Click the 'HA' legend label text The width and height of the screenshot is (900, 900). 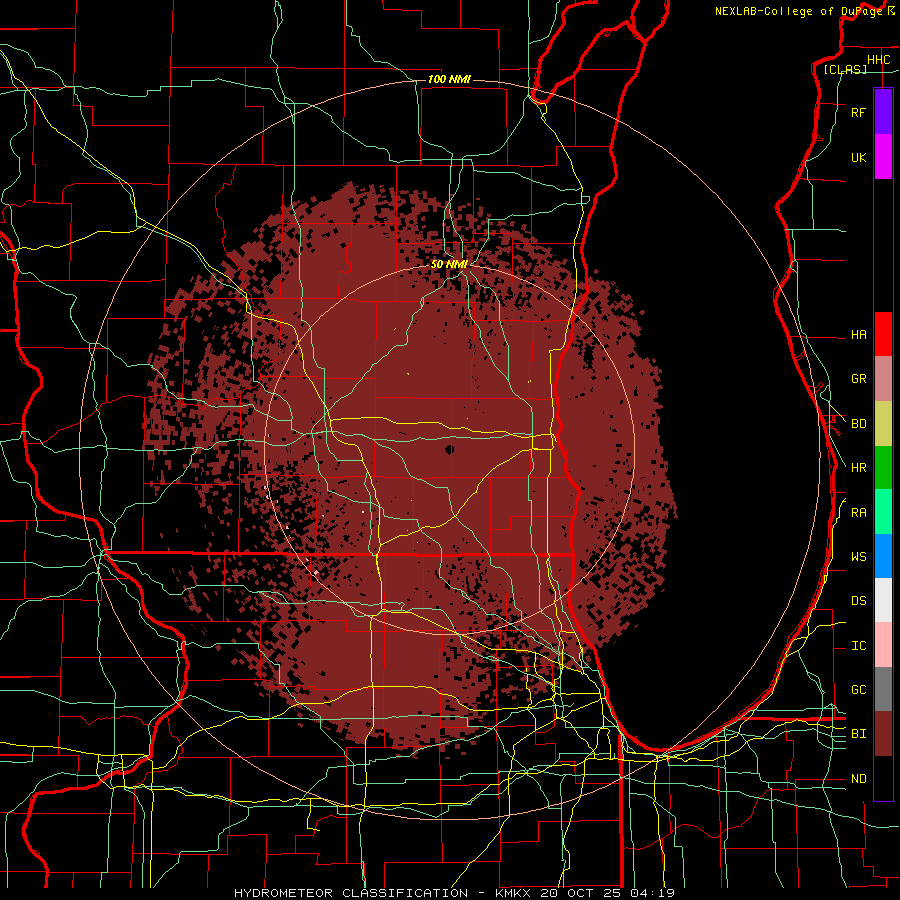[858, 334]
